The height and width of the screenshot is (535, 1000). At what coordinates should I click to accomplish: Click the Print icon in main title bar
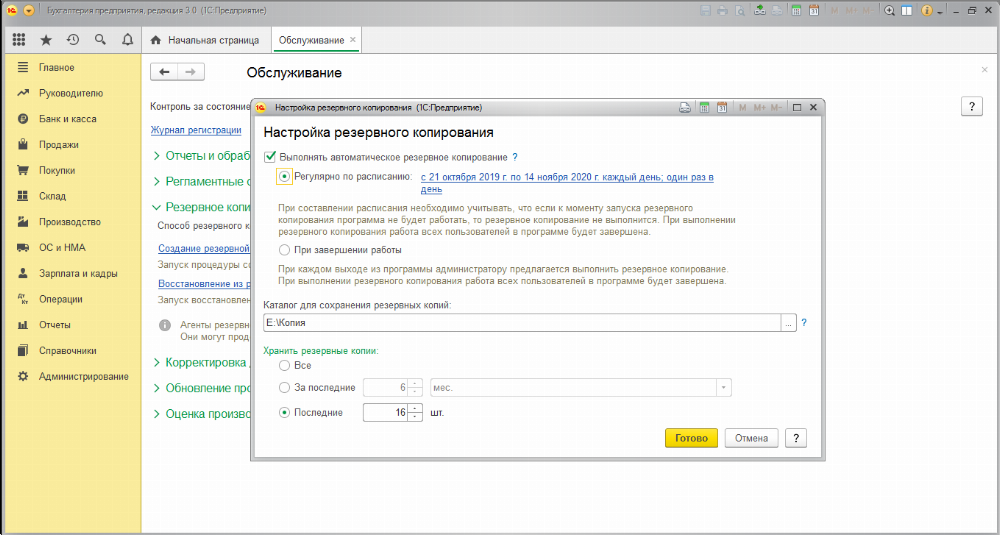723,11
